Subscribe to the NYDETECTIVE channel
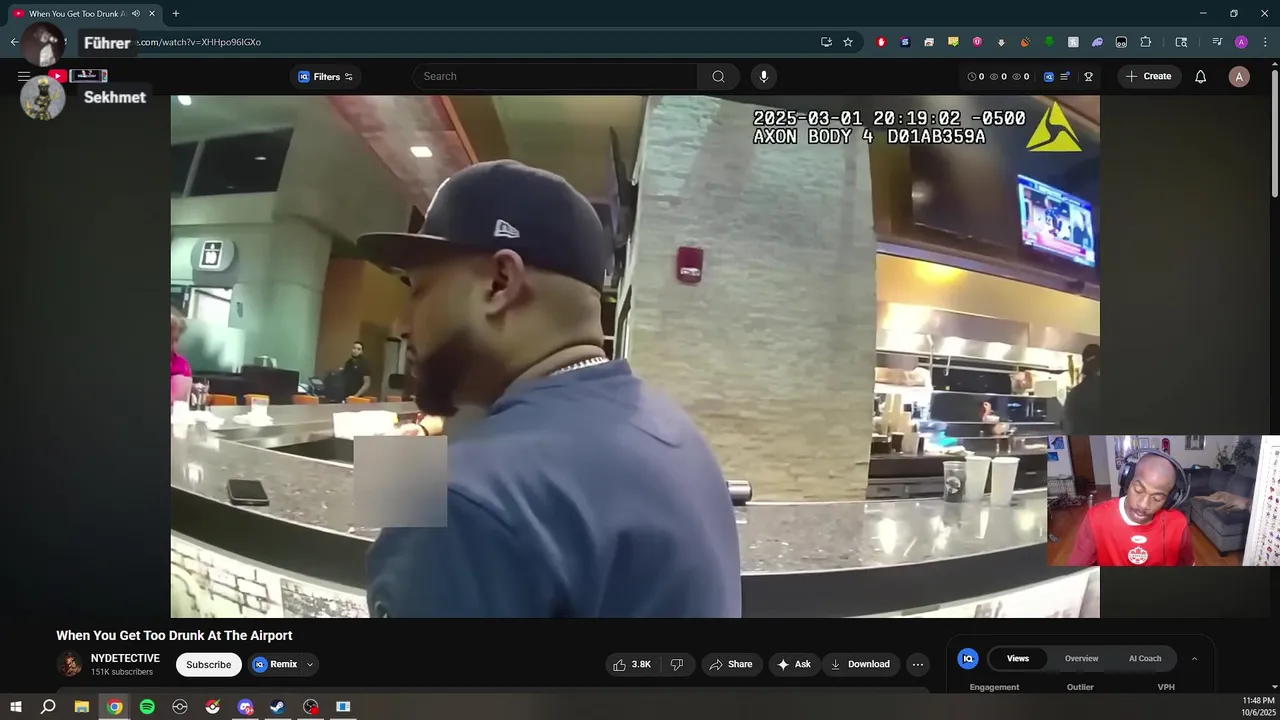This screenshot has height=720, width=1280. coord(208,664)
